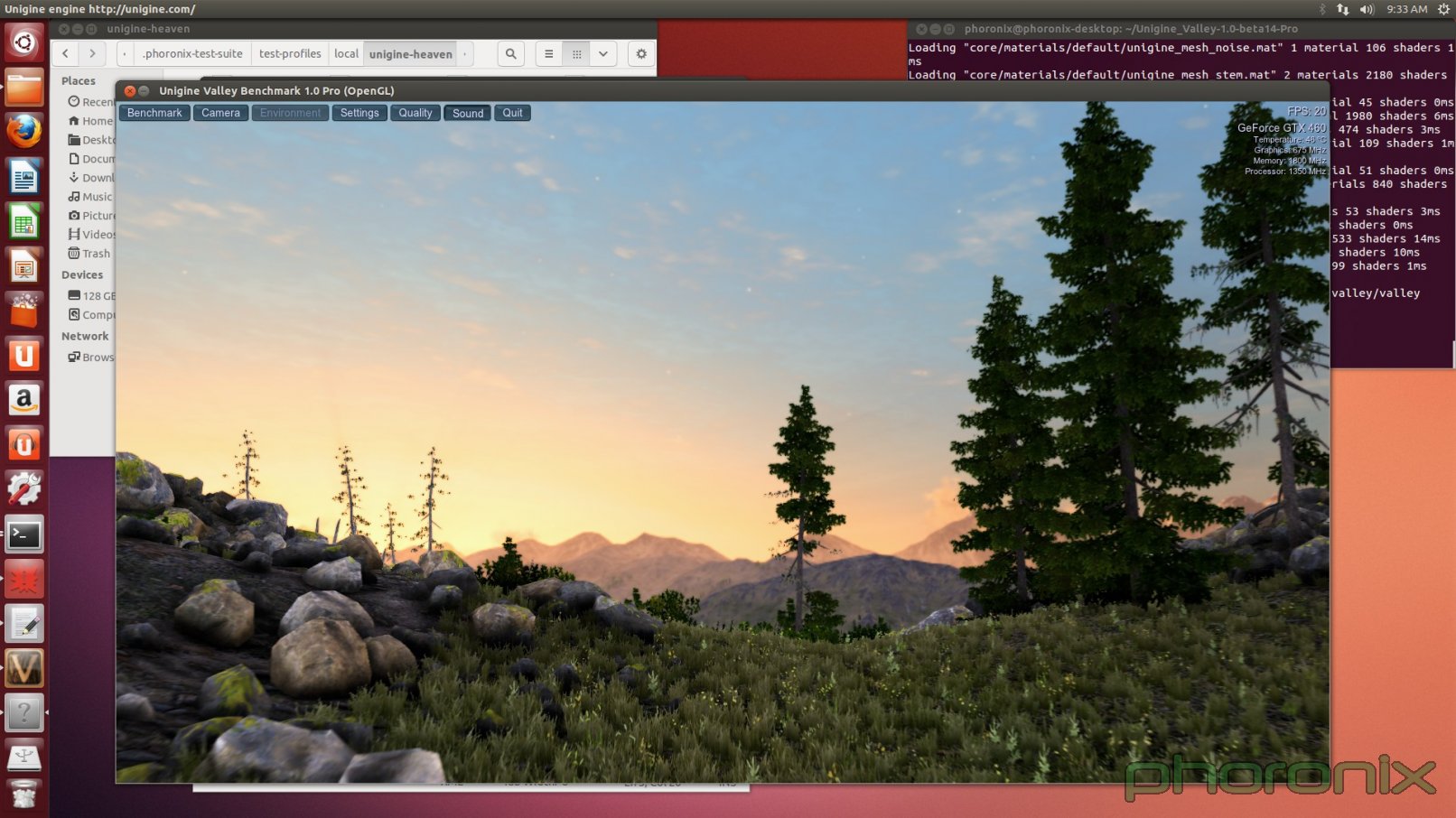Open USB drive launcher icon

coord(24,757)
